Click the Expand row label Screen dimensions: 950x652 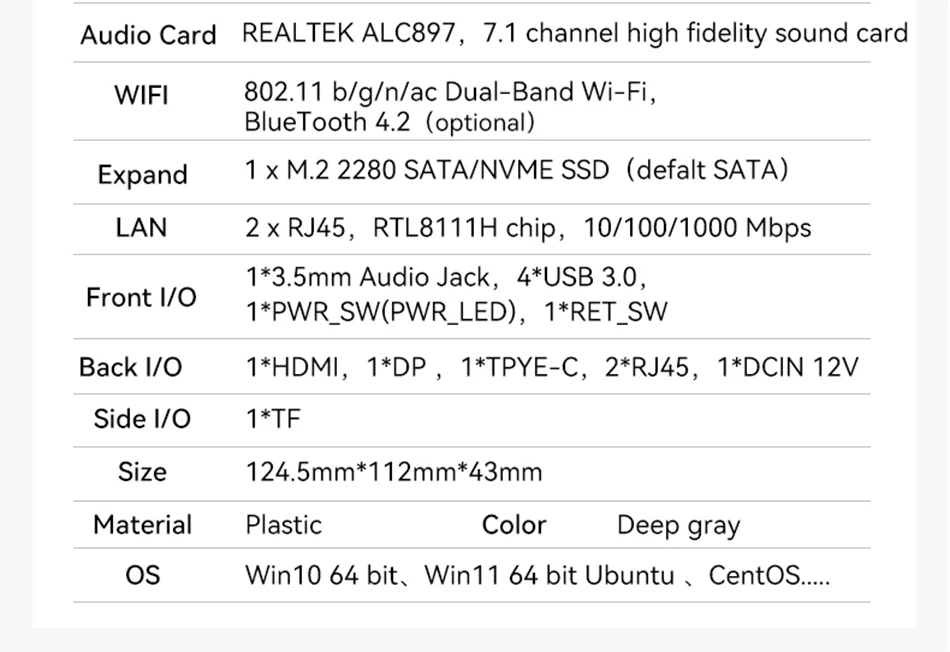142,175
